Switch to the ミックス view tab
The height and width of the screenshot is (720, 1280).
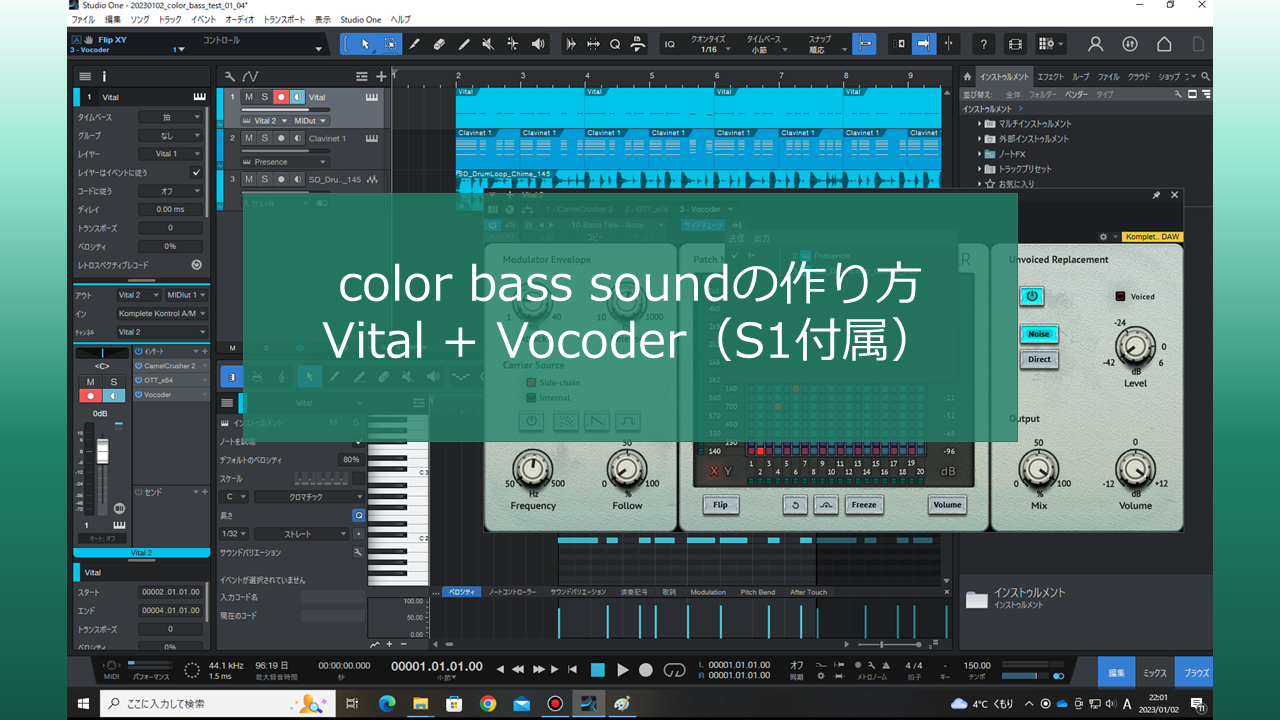coord(1155,672)
